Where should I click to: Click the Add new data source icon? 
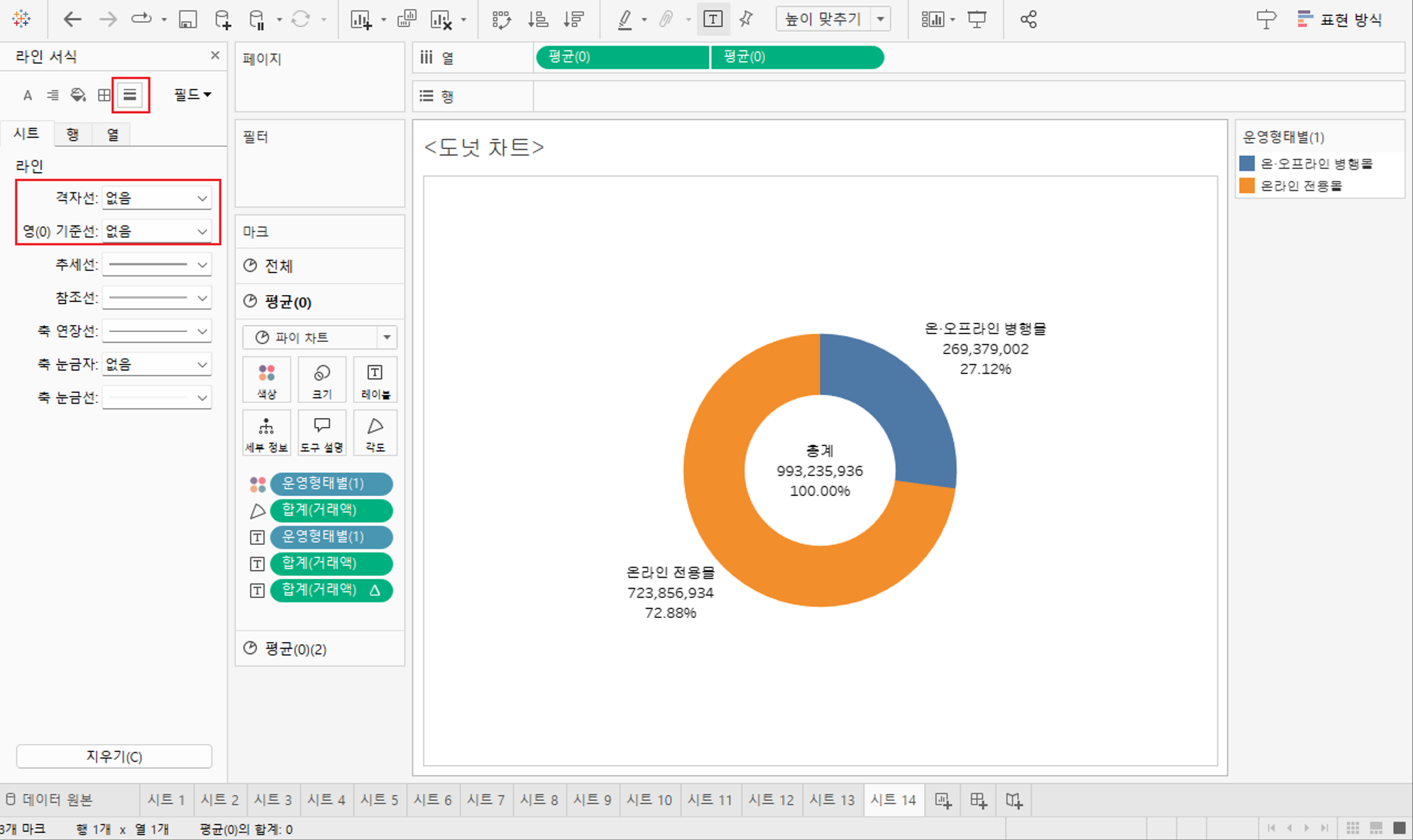(x=222, y=19)
